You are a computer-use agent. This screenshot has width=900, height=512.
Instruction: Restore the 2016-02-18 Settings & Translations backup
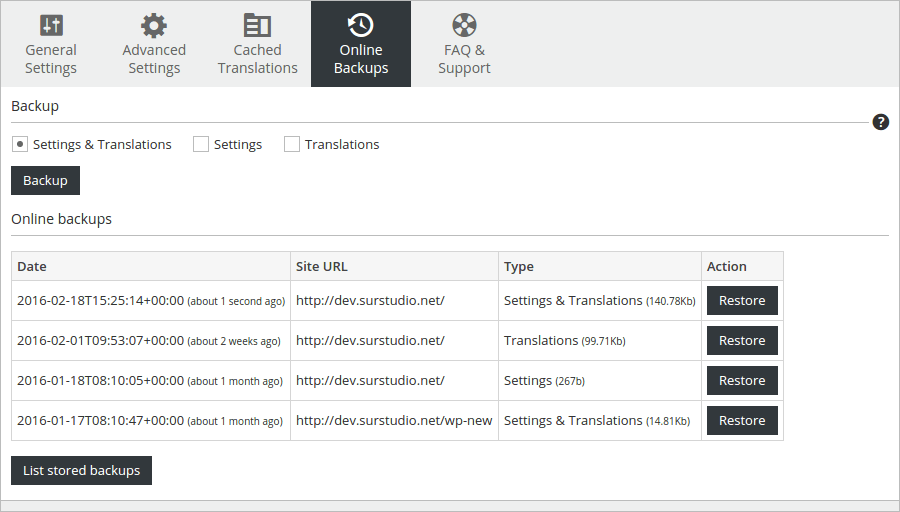pos(742,300)
